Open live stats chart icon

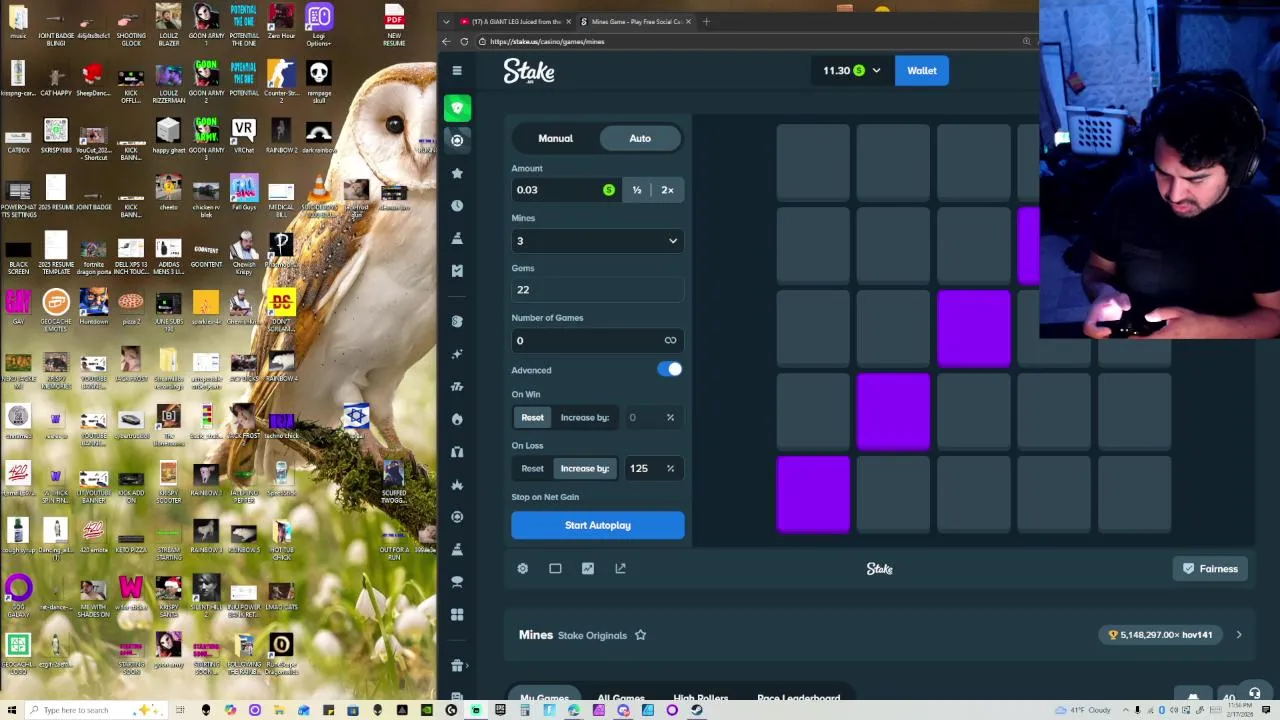coord(588,568)
